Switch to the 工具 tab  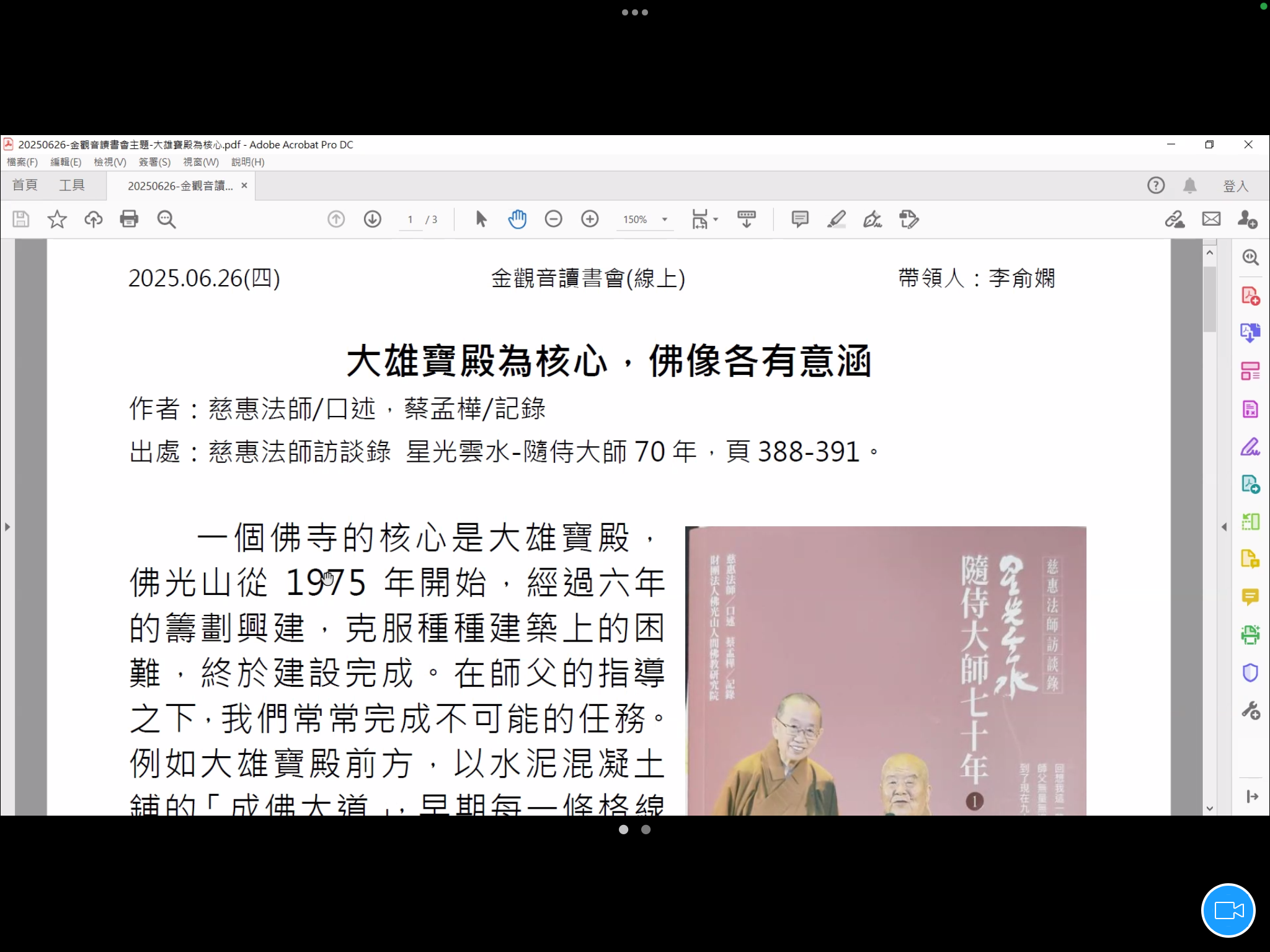tap(71, 185)
